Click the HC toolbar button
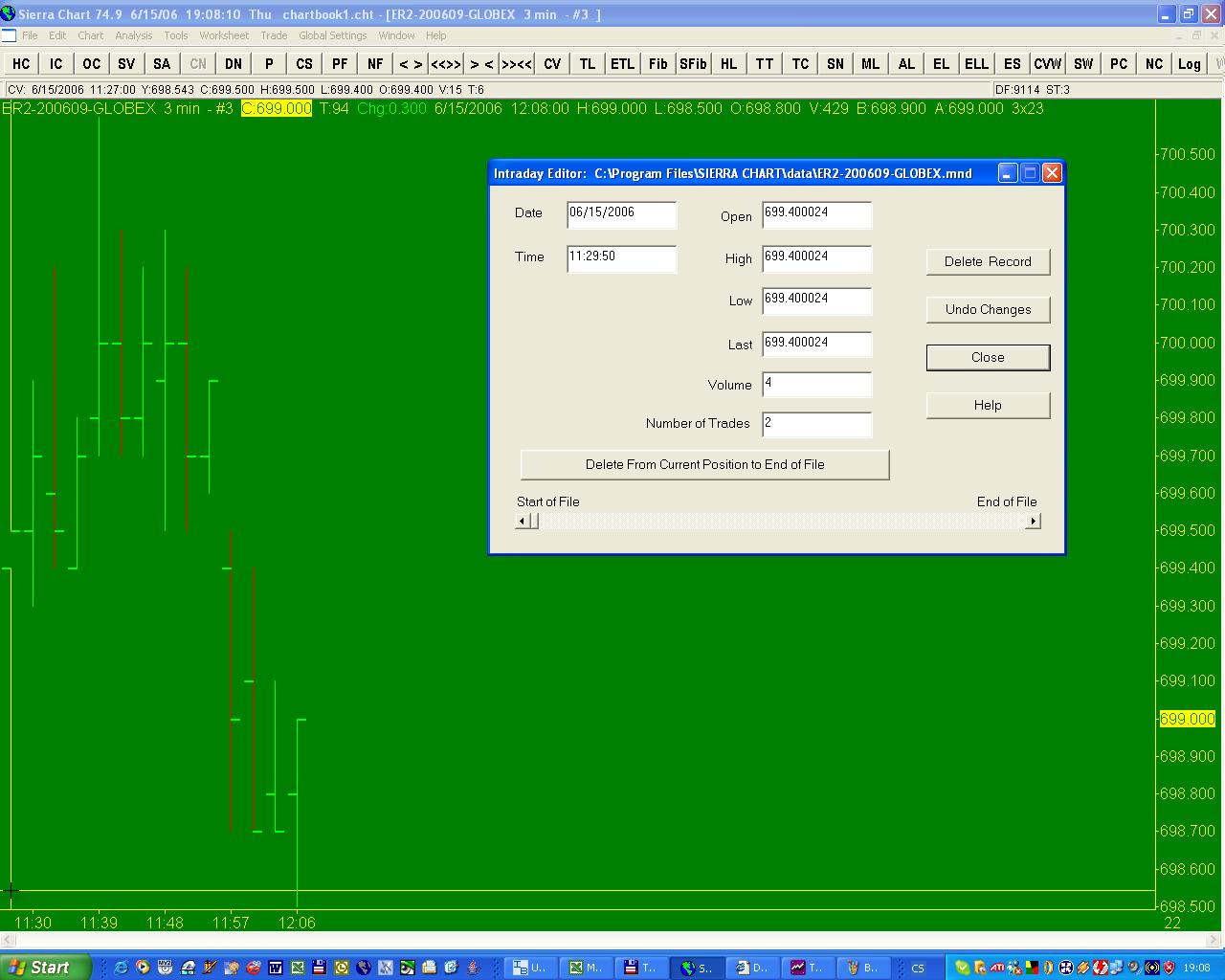The height and width of the screenshot is (980, 1225). point(21,64)
